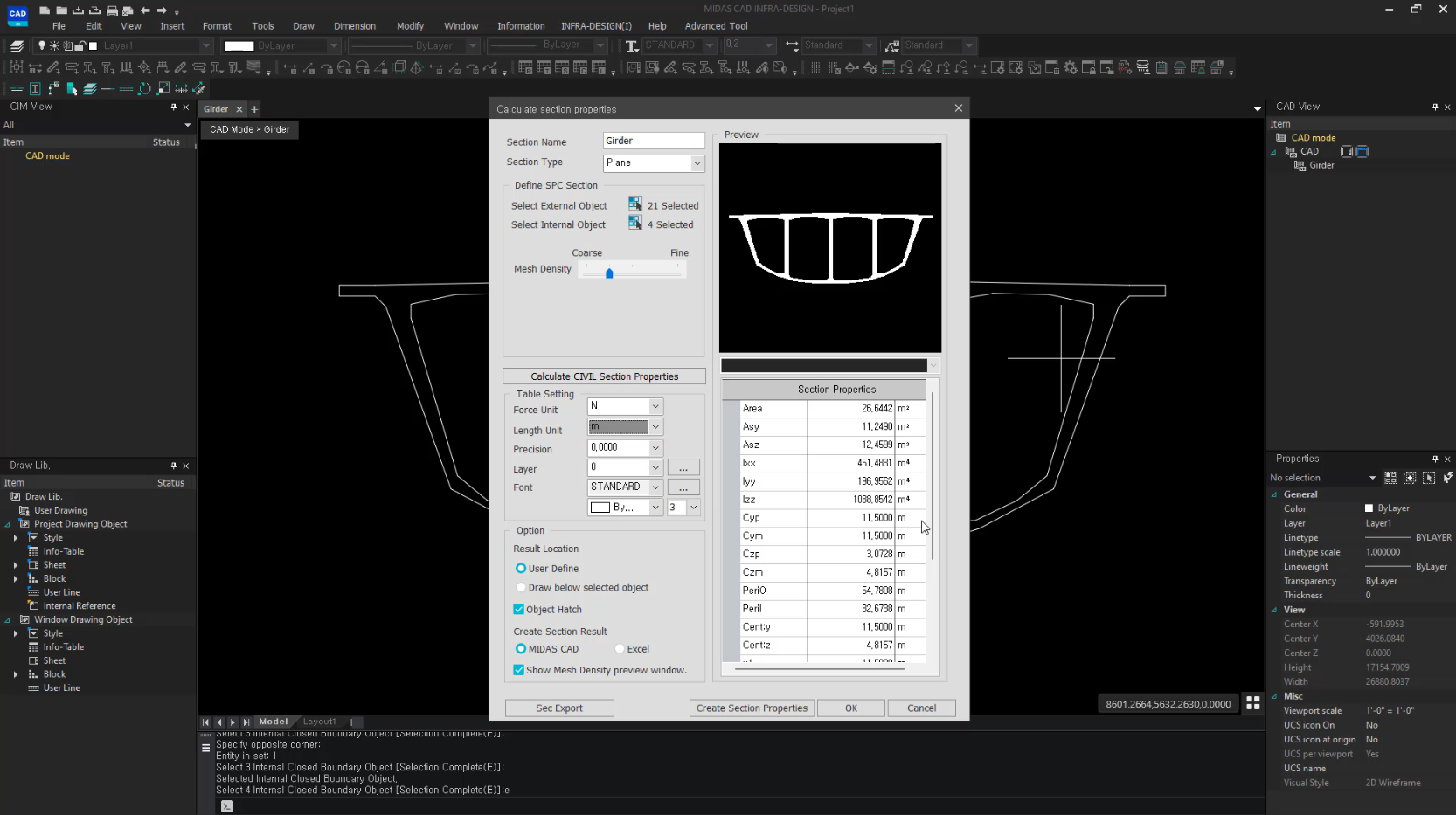Click the Select External Object picker icon
1456x815 pixels.
(634, 204)
